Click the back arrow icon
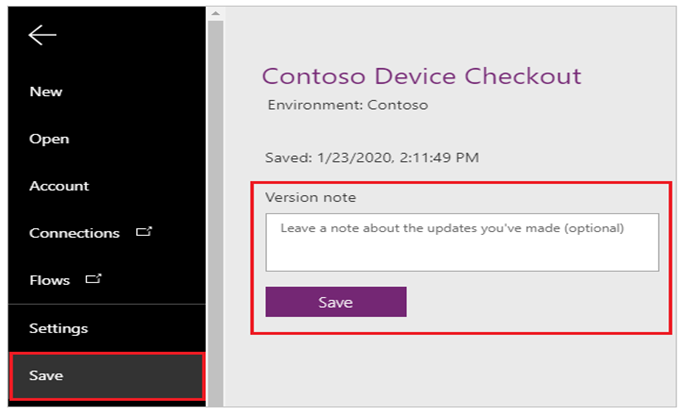Image resolution: width=684 pixels, height=415 pixels. (x=42, y=35)
